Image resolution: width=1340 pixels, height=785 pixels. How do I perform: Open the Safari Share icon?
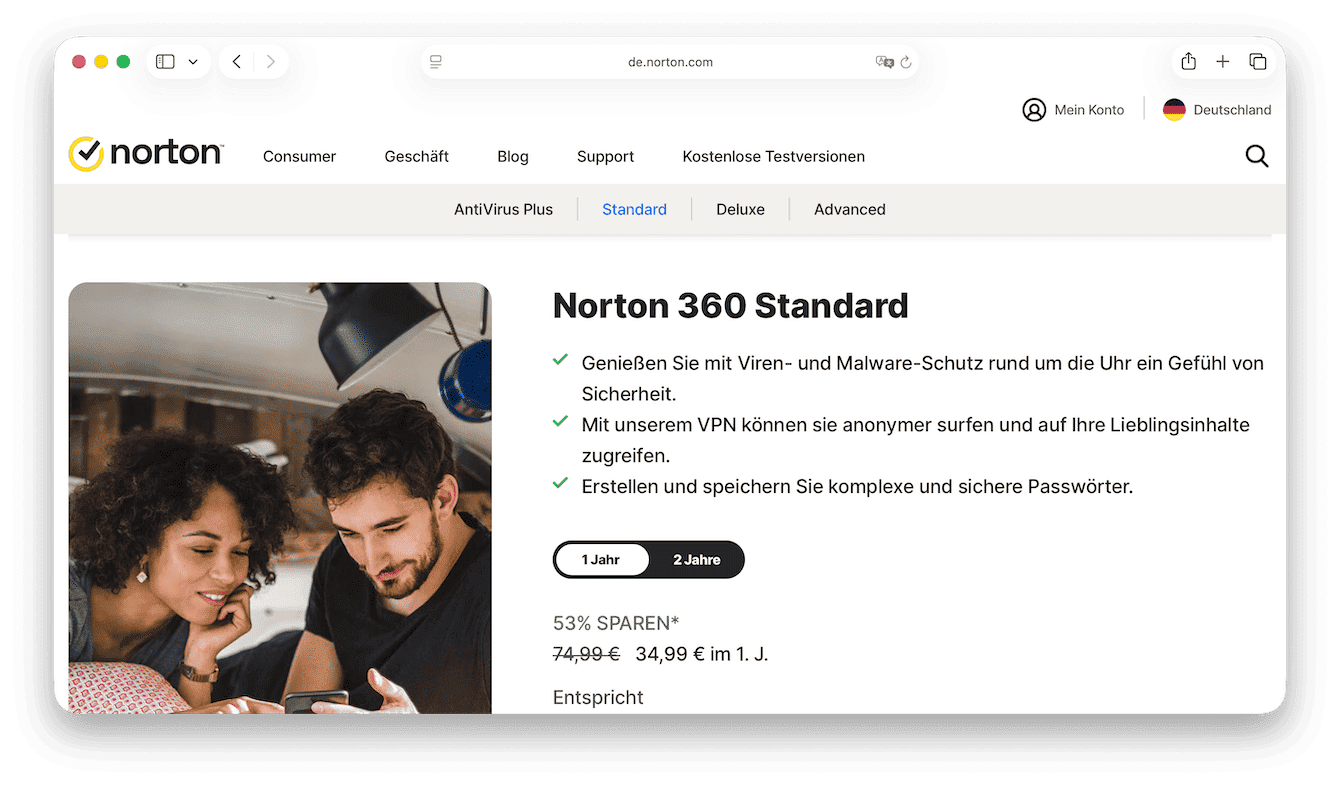pos(1188,61)
